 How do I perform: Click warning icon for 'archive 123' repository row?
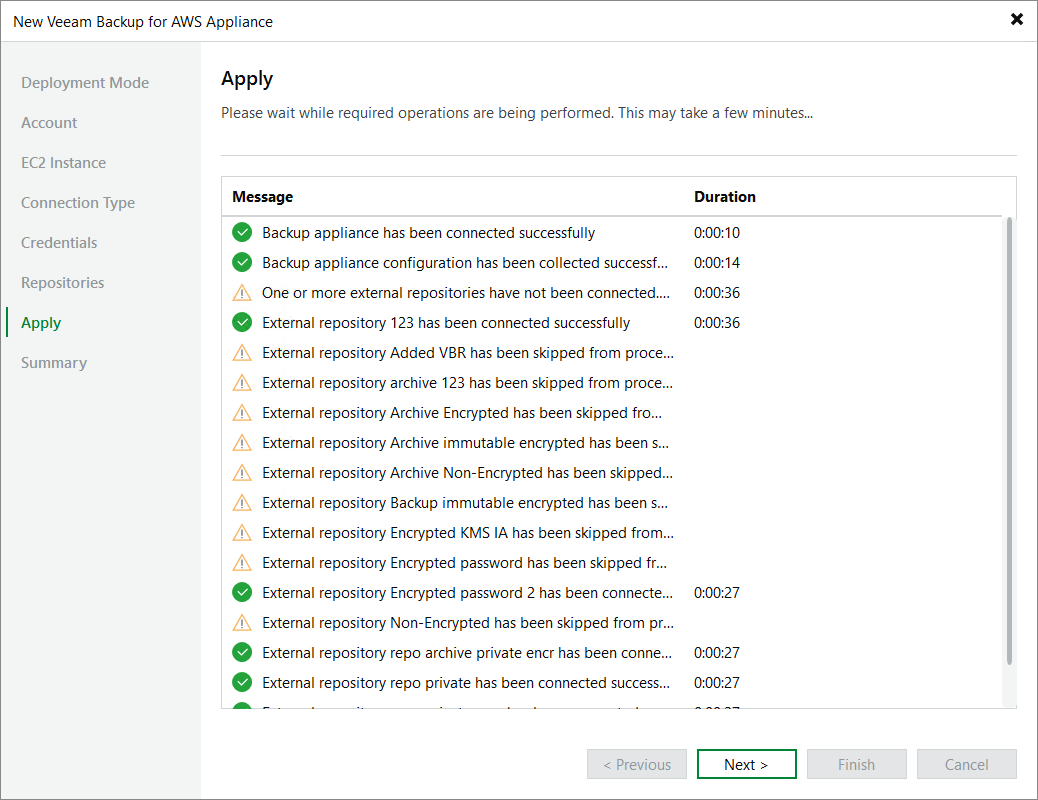coord(242,383)
